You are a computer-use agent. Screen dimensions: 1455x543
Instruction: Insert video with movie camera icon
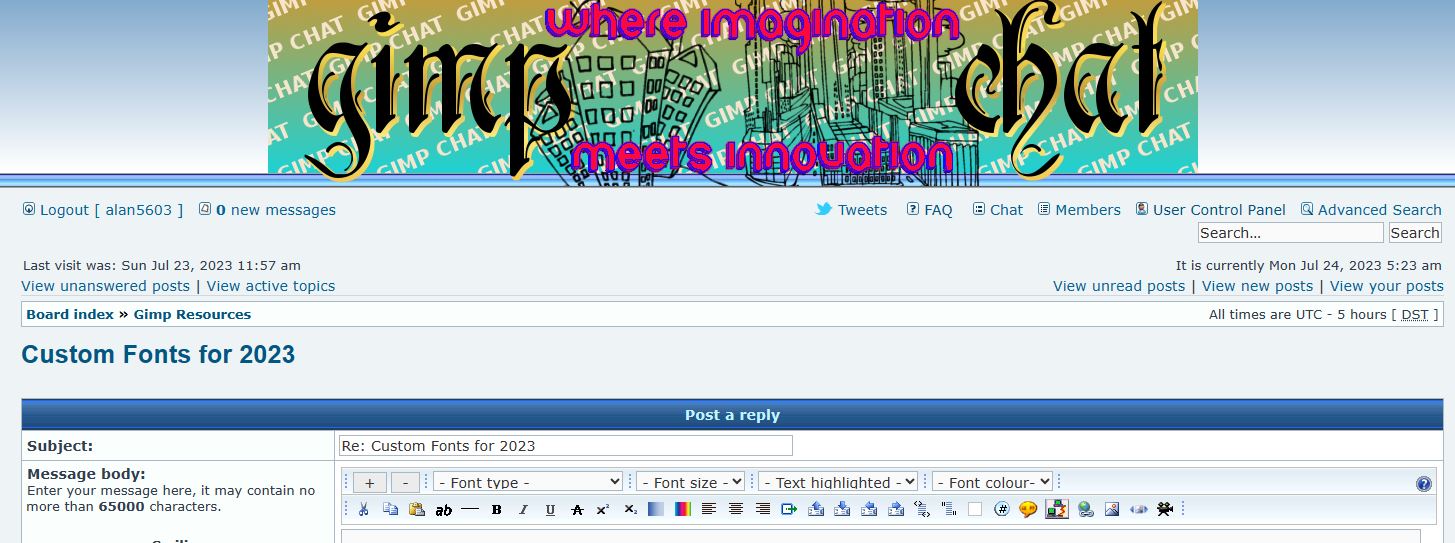click(x=1165, y=509)
